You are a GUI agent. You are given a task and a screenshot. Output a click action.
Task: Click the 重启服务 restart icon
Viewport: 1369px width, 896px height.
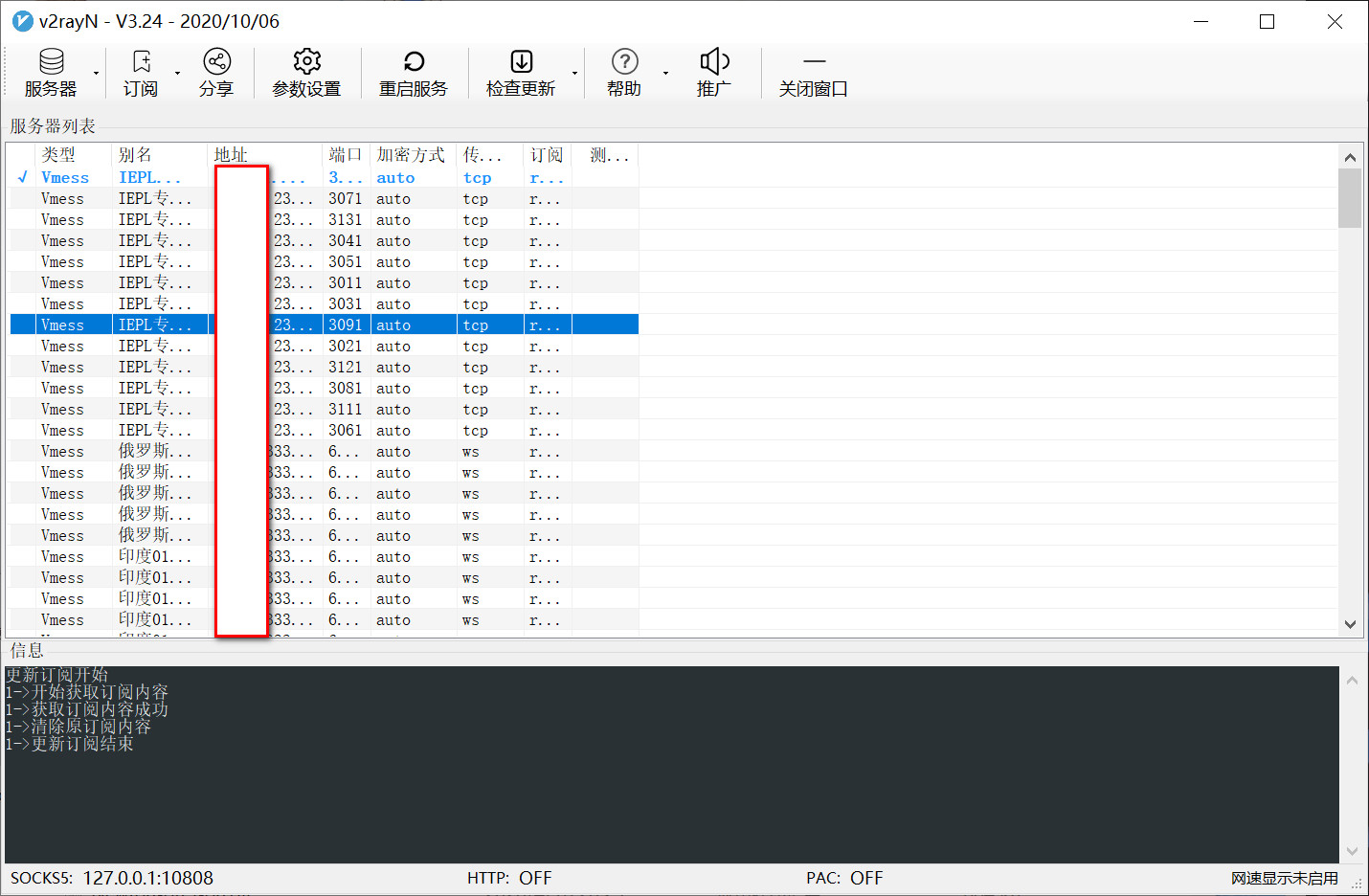pos(414,62)
